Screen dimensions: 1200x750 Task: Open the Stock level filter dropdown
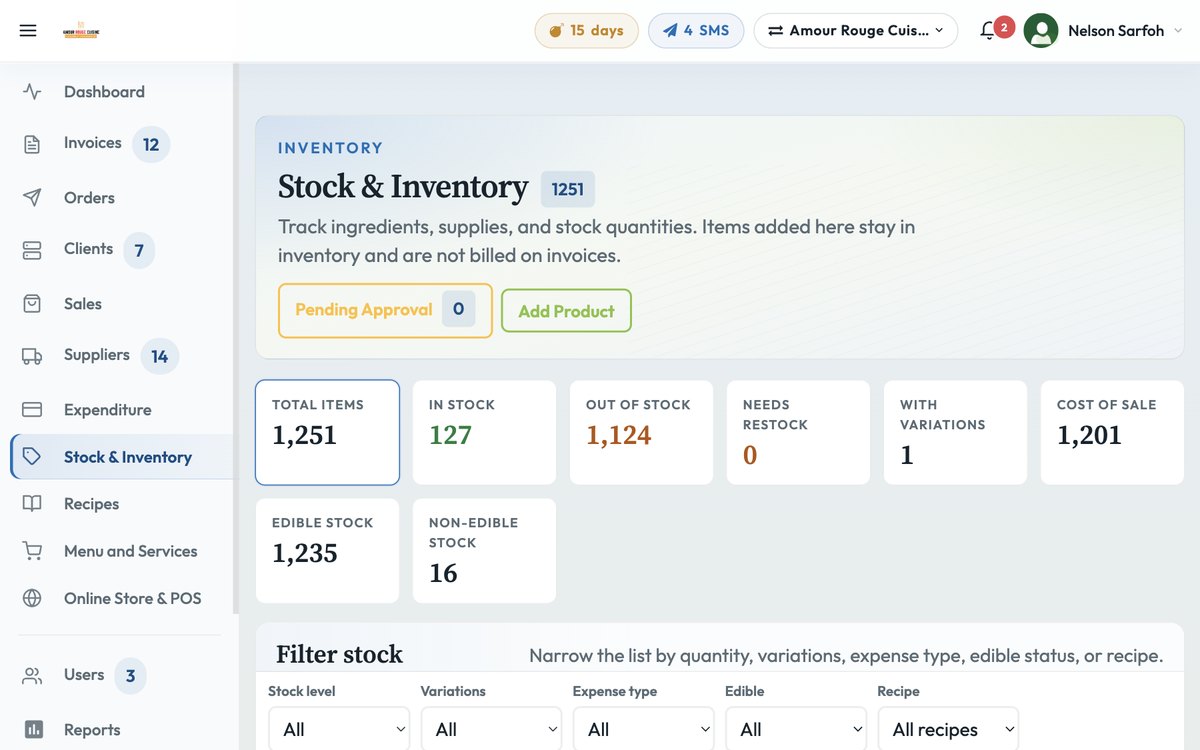(x=339, y=730)
